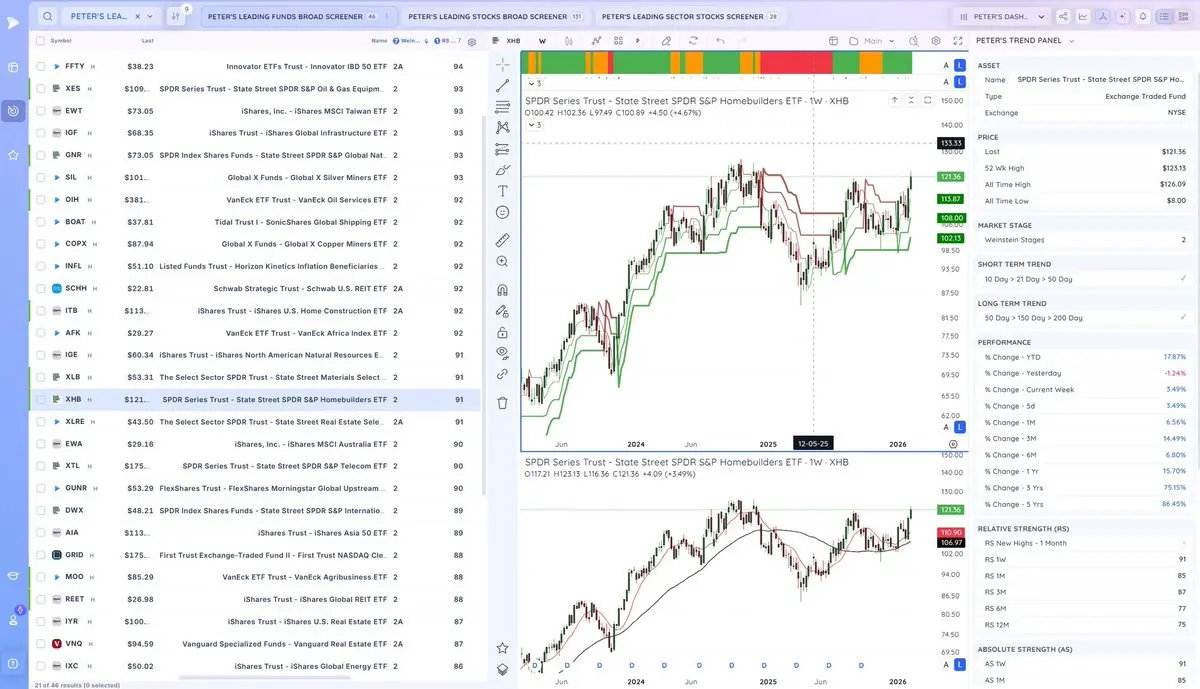Open the alerts bell icon
Image resolution: width=1200 pixels, height=689 pixels.
click(x=1142, y=16)
